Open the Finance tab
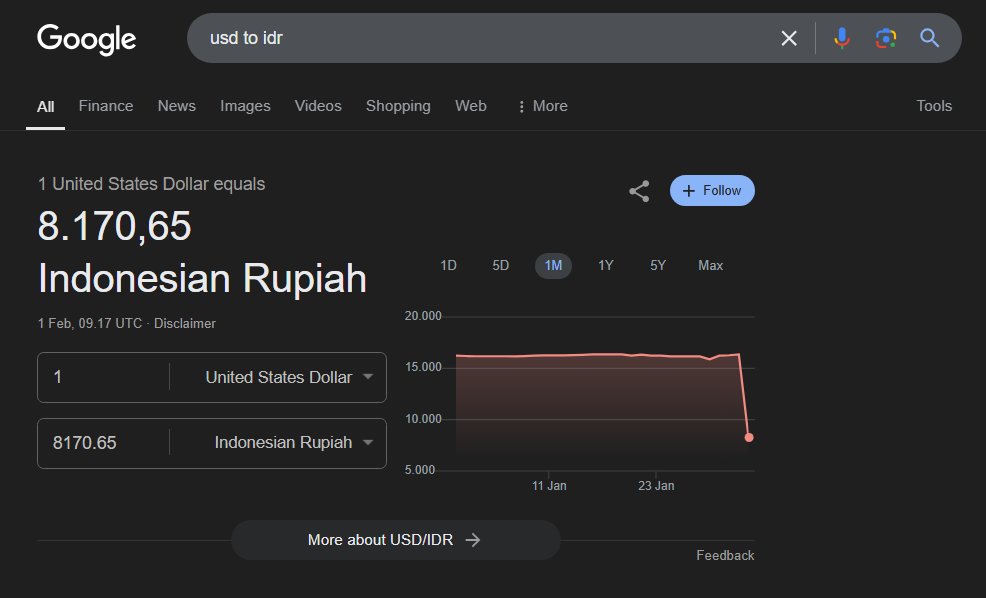 coord(106,106)
